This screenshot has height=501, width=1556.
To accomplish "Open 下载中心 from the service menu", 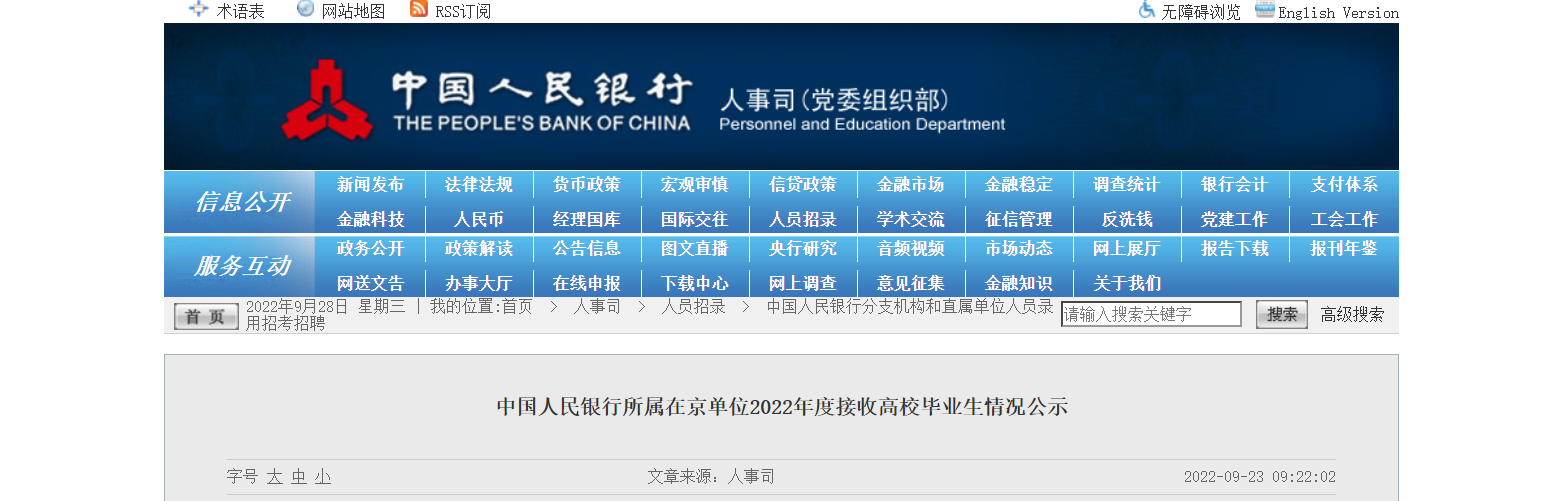I will 694,283.
